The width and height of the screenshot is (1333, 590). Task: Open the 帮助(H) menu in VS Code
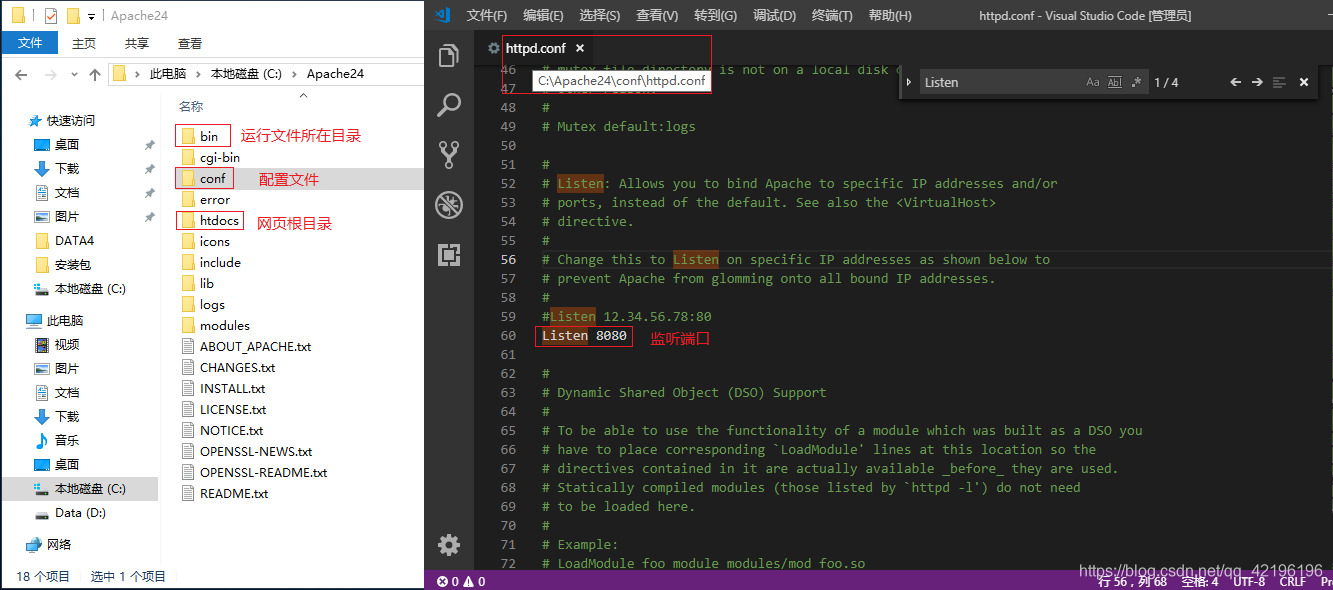point(890,16)
